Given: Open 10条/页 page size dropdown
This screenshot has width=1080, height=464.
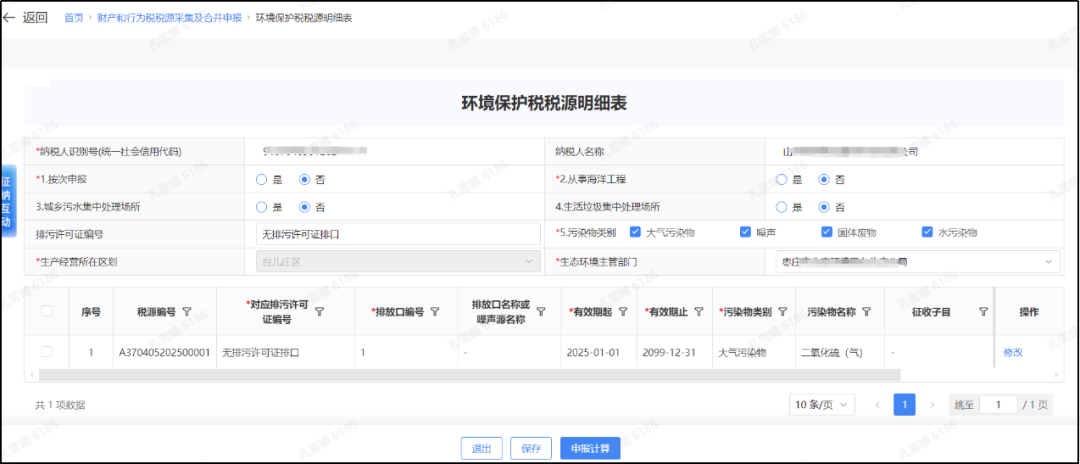Looking at the screenshot, I should coord(822,405).
